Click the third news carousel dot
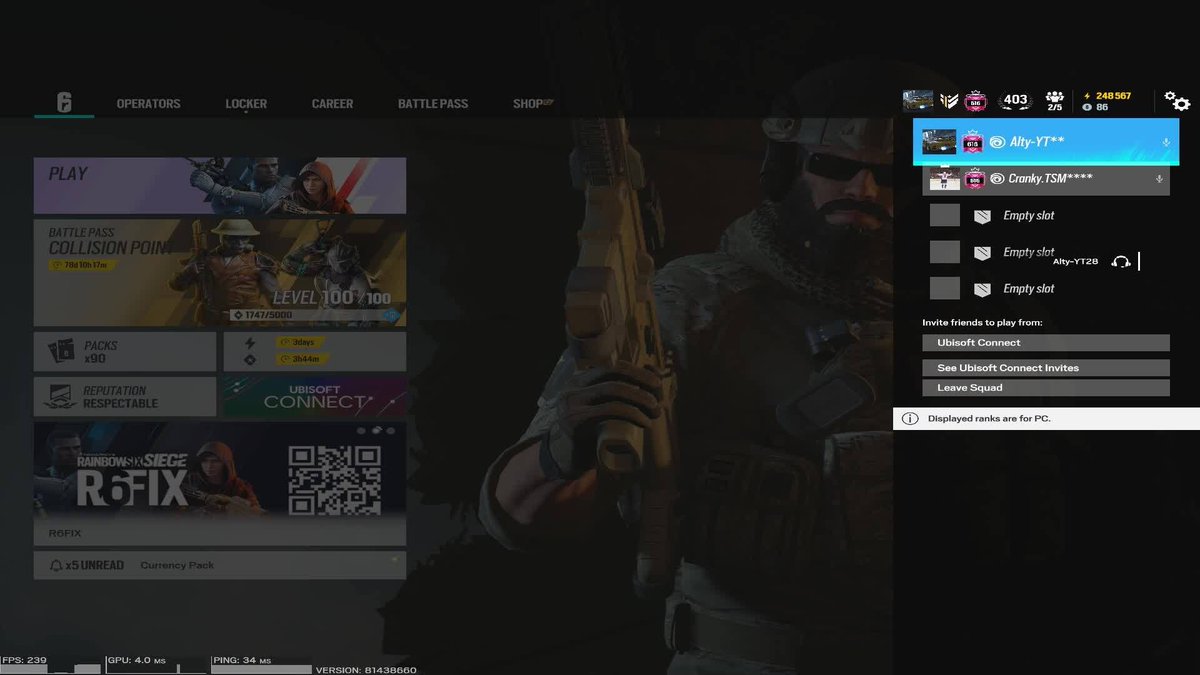This screenshot has height=675, width=1200. (x=391, y=431)
